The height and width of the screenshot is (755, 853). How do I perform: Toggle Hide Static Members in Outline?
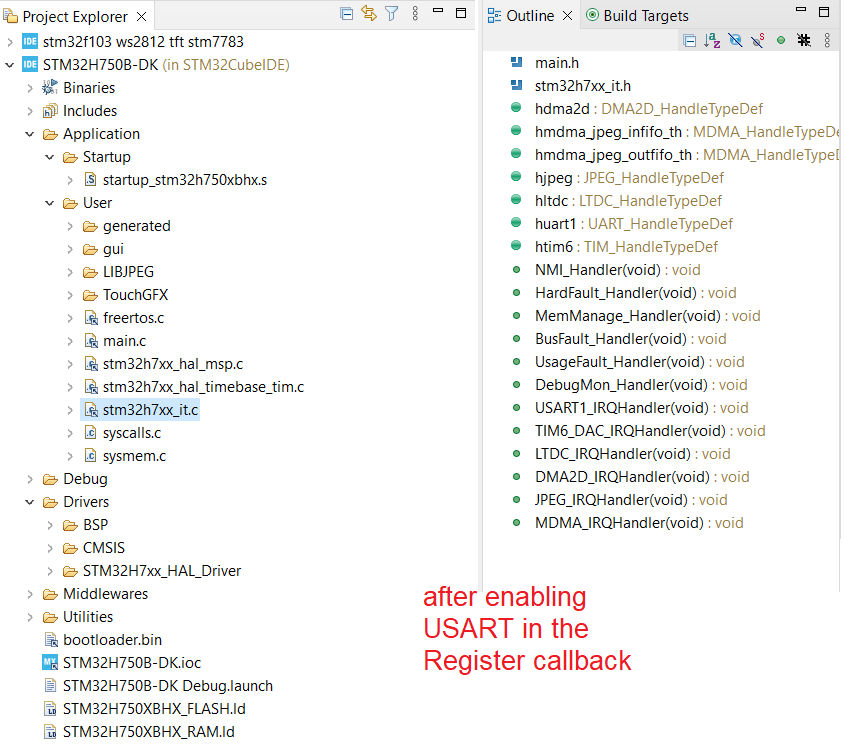pos(758,41)
